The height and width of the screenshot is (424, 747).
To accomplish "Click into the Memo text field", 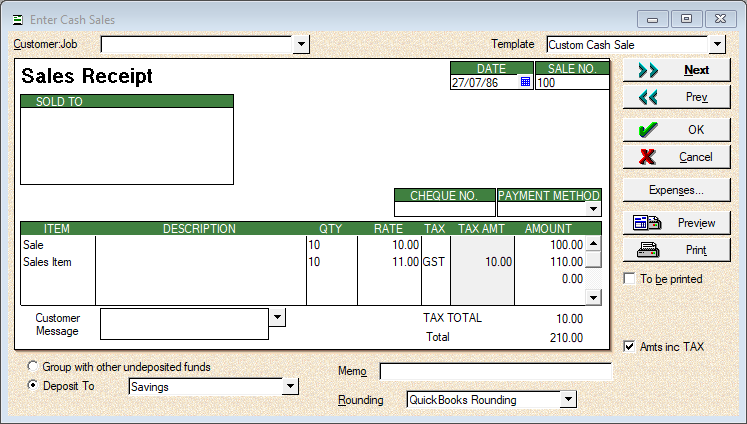I will point(495,372).
